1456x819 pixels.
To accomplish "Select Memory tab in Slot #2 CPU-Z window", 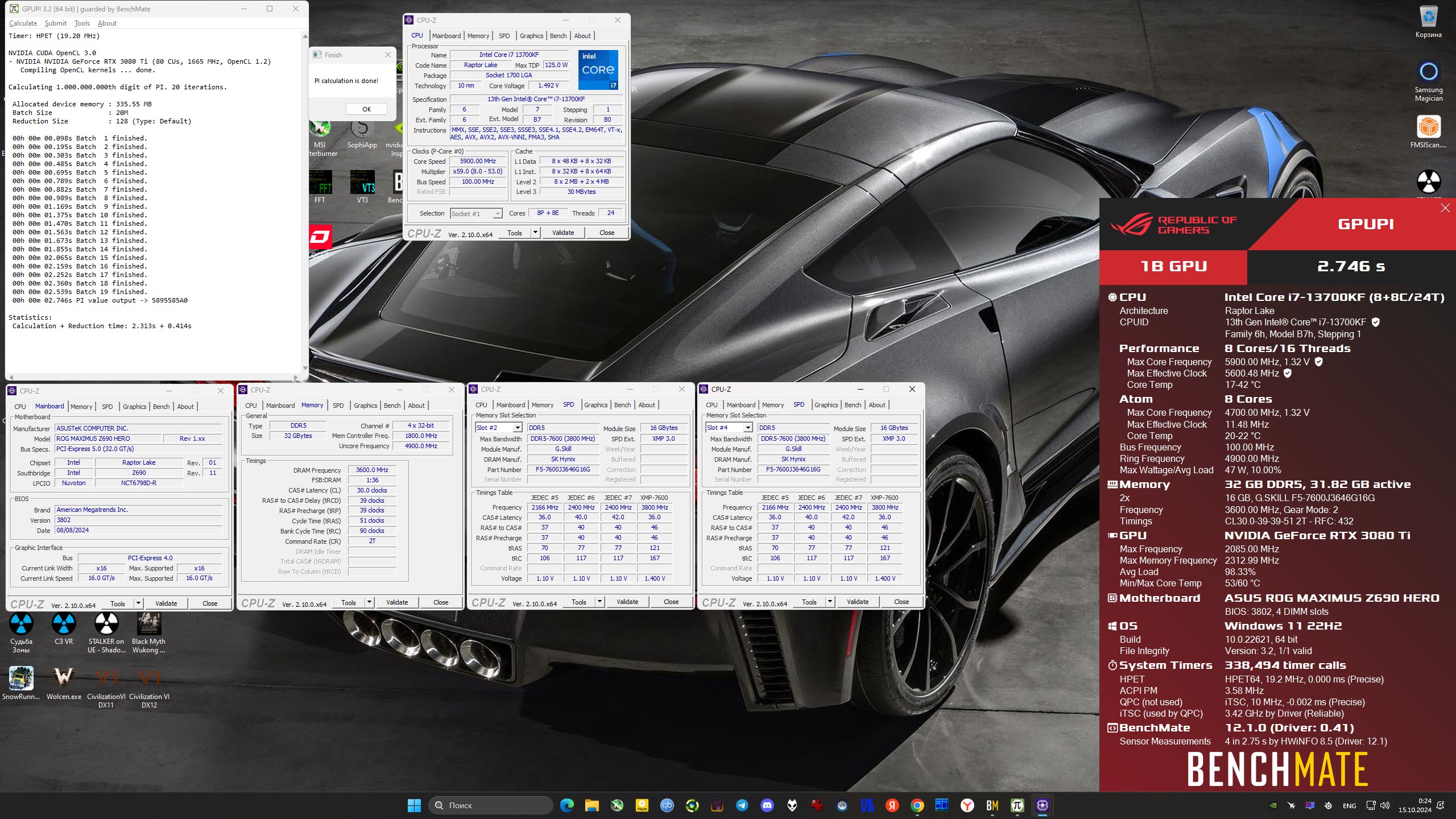I will [x=542, y=405].
